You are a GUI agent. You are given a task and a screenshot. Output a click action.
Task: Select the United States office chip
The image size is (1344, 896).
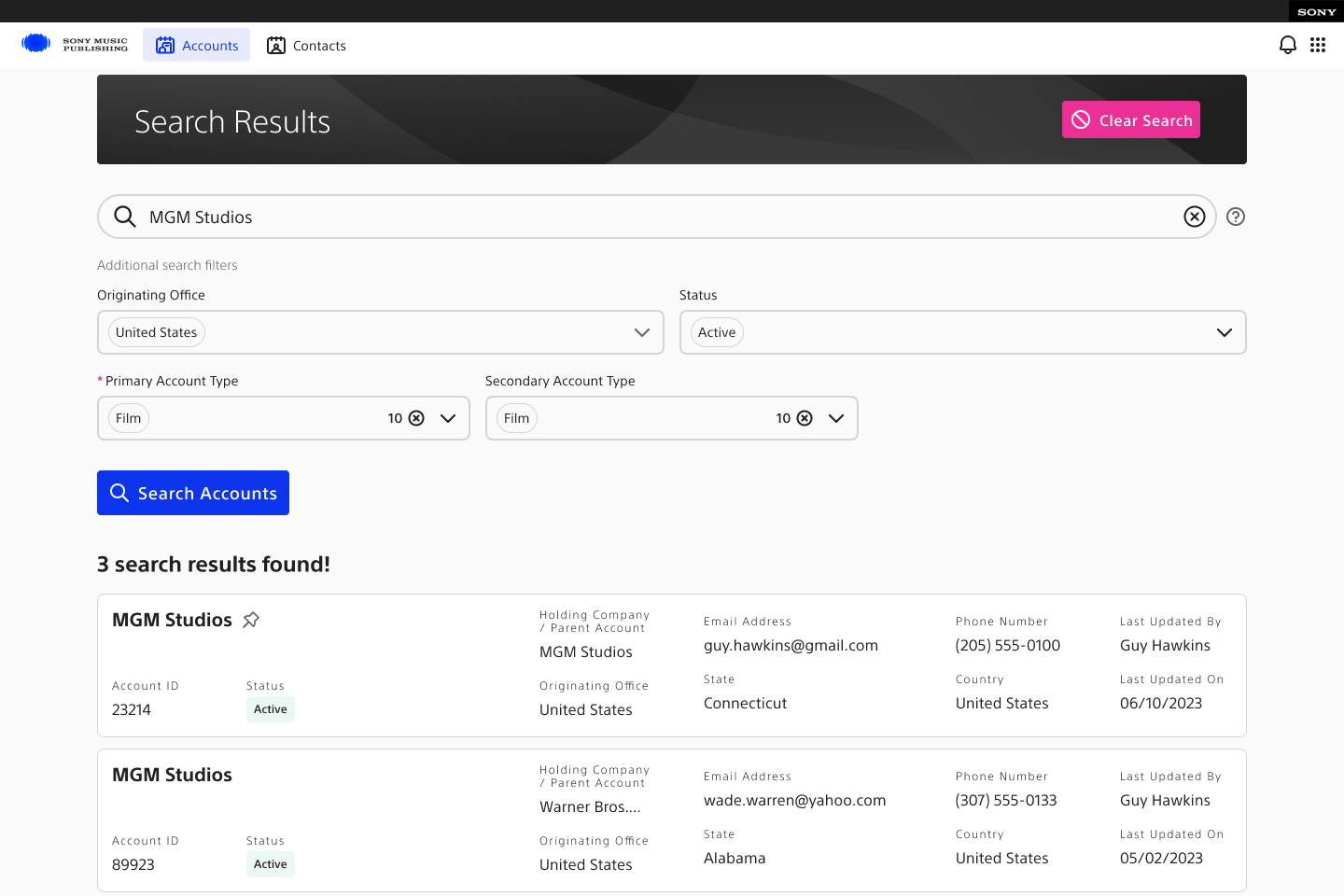[x=157, y=332]
